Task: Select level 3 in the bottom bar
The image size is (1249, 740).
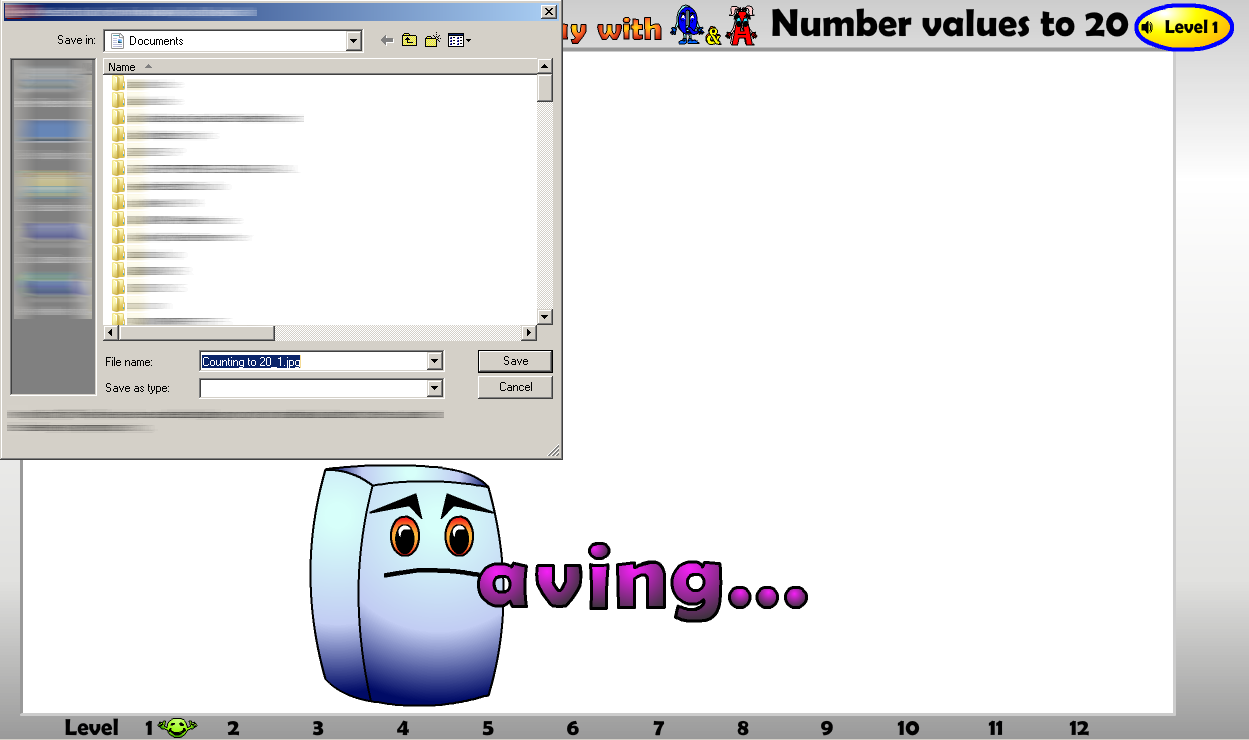Action: (318, 728)
